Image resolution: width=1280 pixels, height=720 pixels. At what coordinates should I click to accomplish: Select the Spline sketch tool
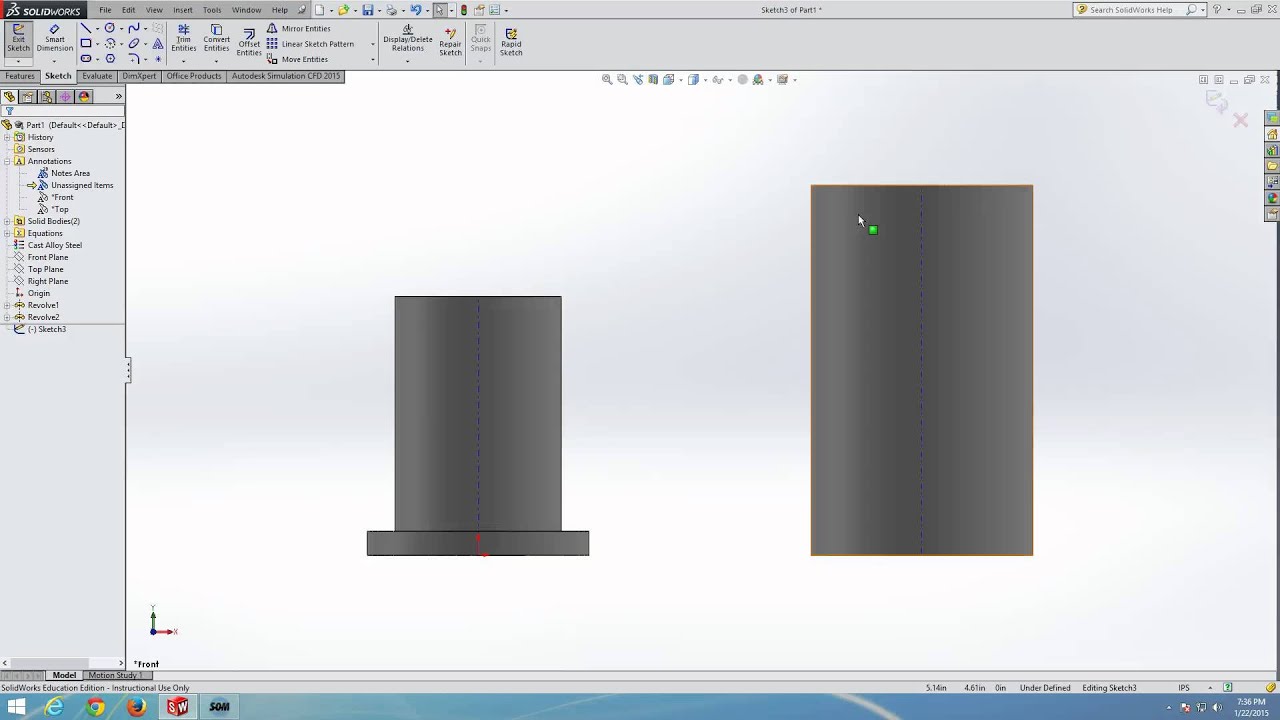[134, 28]
